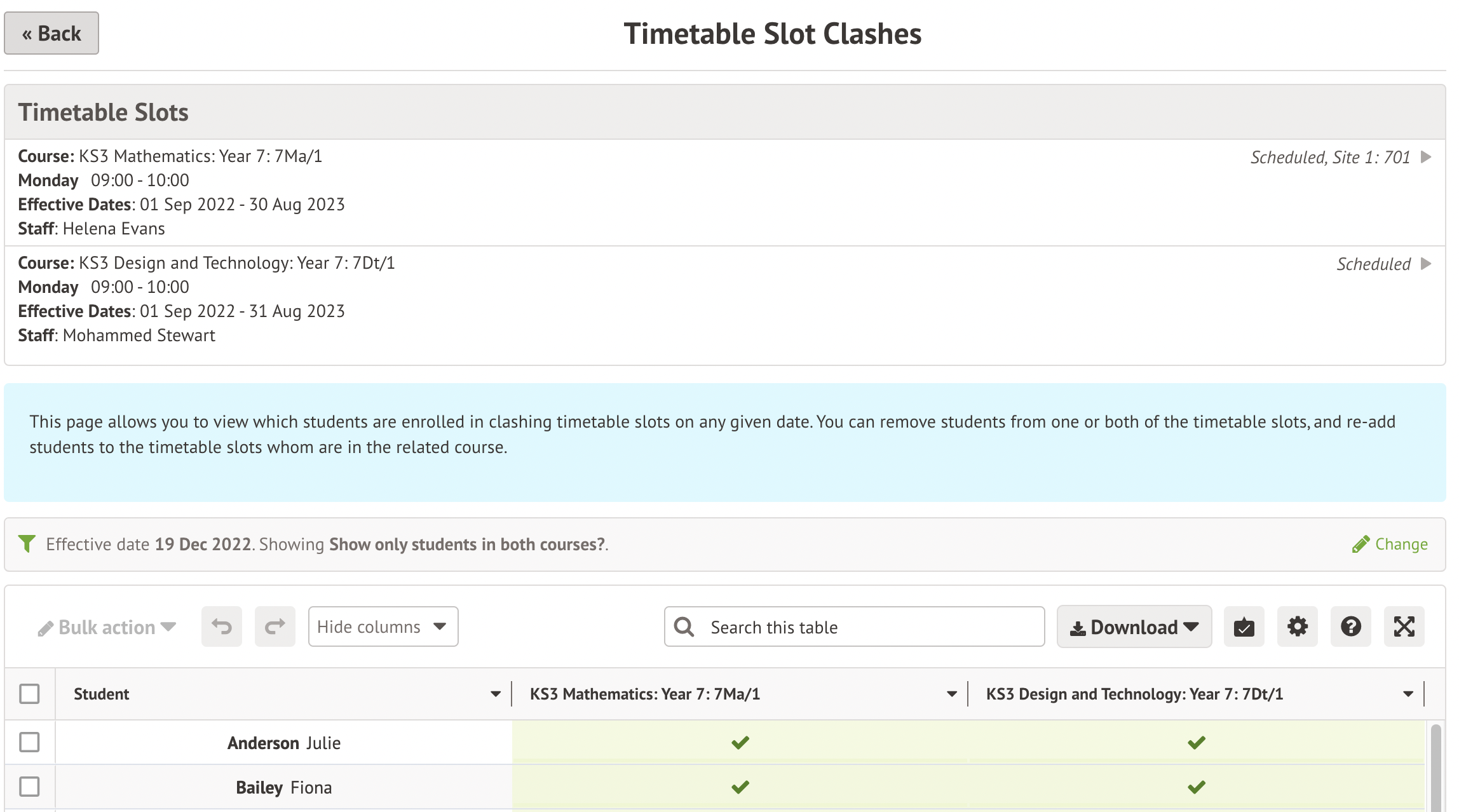Click the calendar checkmark icon

[1244, 627]
